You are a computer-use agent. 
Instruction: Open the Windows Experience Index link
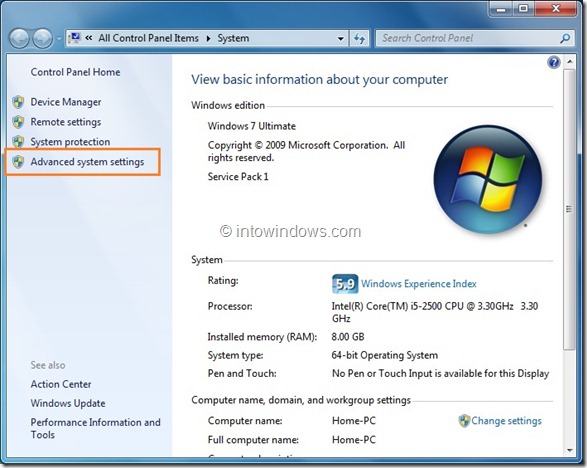tap(419, 284)
